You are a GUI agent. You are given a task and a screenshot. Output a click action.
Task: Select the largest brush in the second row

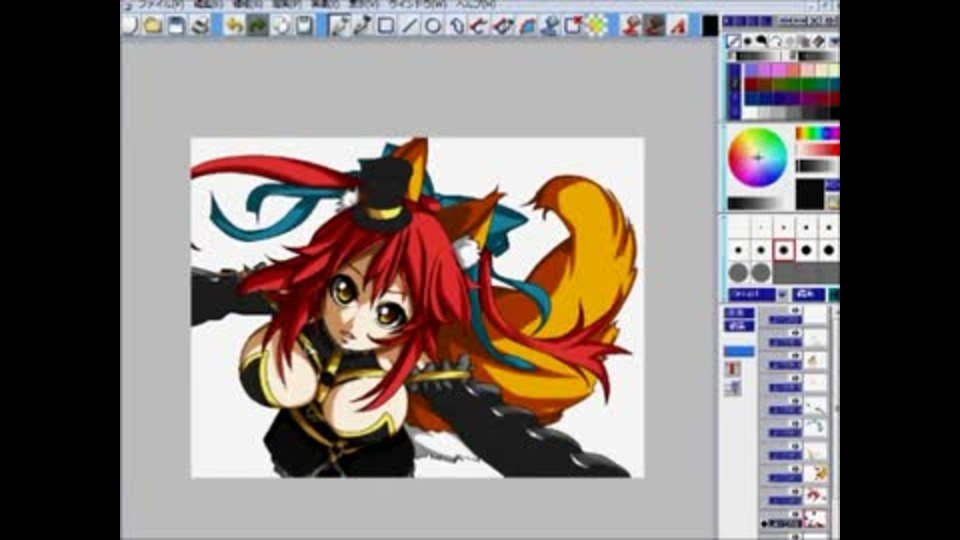tap(828, 250)
